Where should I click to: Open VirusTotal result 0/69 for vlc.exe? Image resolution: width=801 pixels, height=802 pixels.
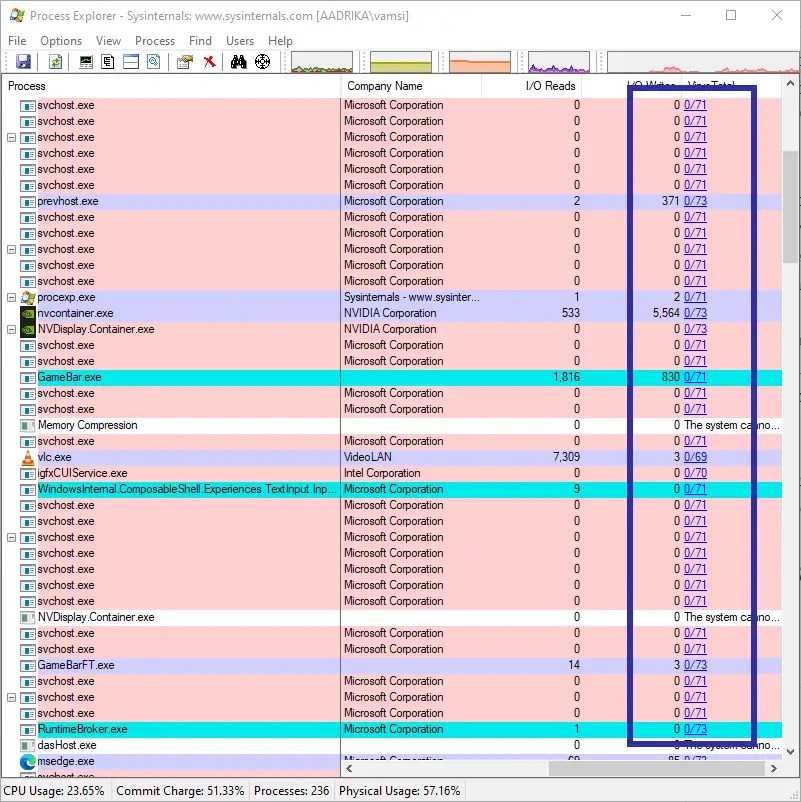[695, 457]
